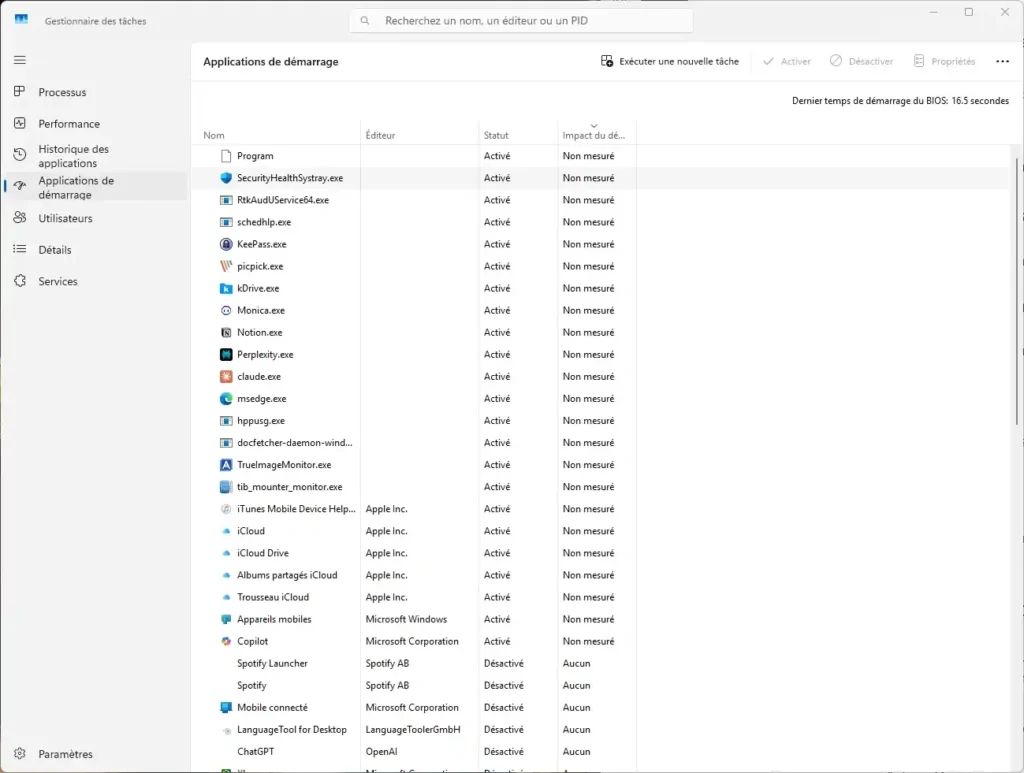
Task: Open the Processus tab
Action: (x=95, y=92)
